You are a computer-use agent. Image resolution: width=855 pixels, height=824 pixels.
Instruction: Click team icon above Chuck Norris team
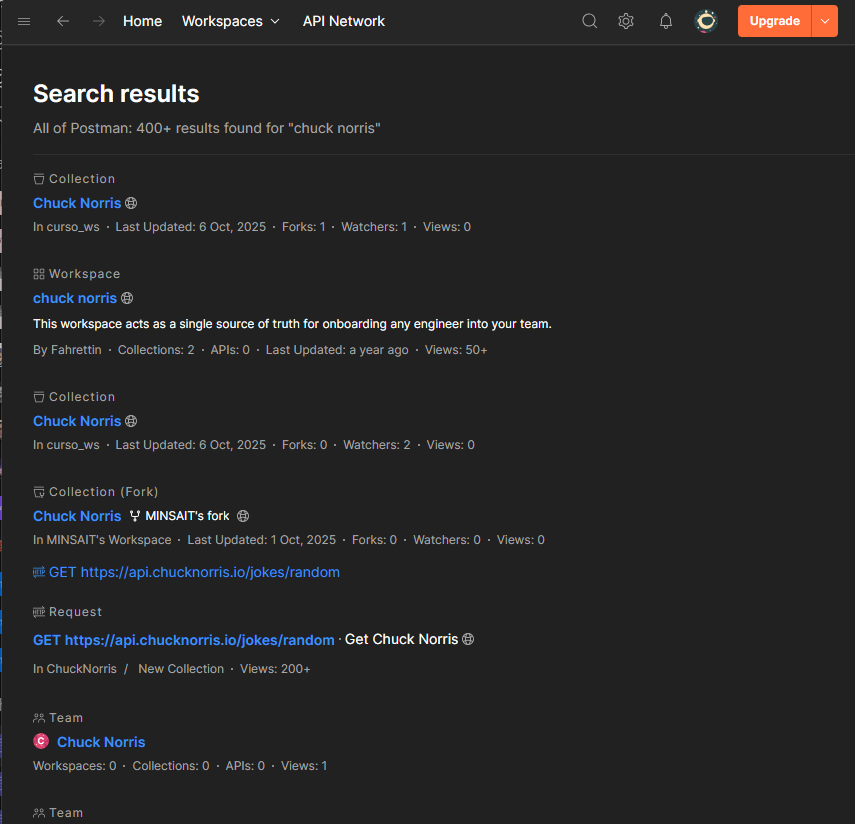coord(39,718)
